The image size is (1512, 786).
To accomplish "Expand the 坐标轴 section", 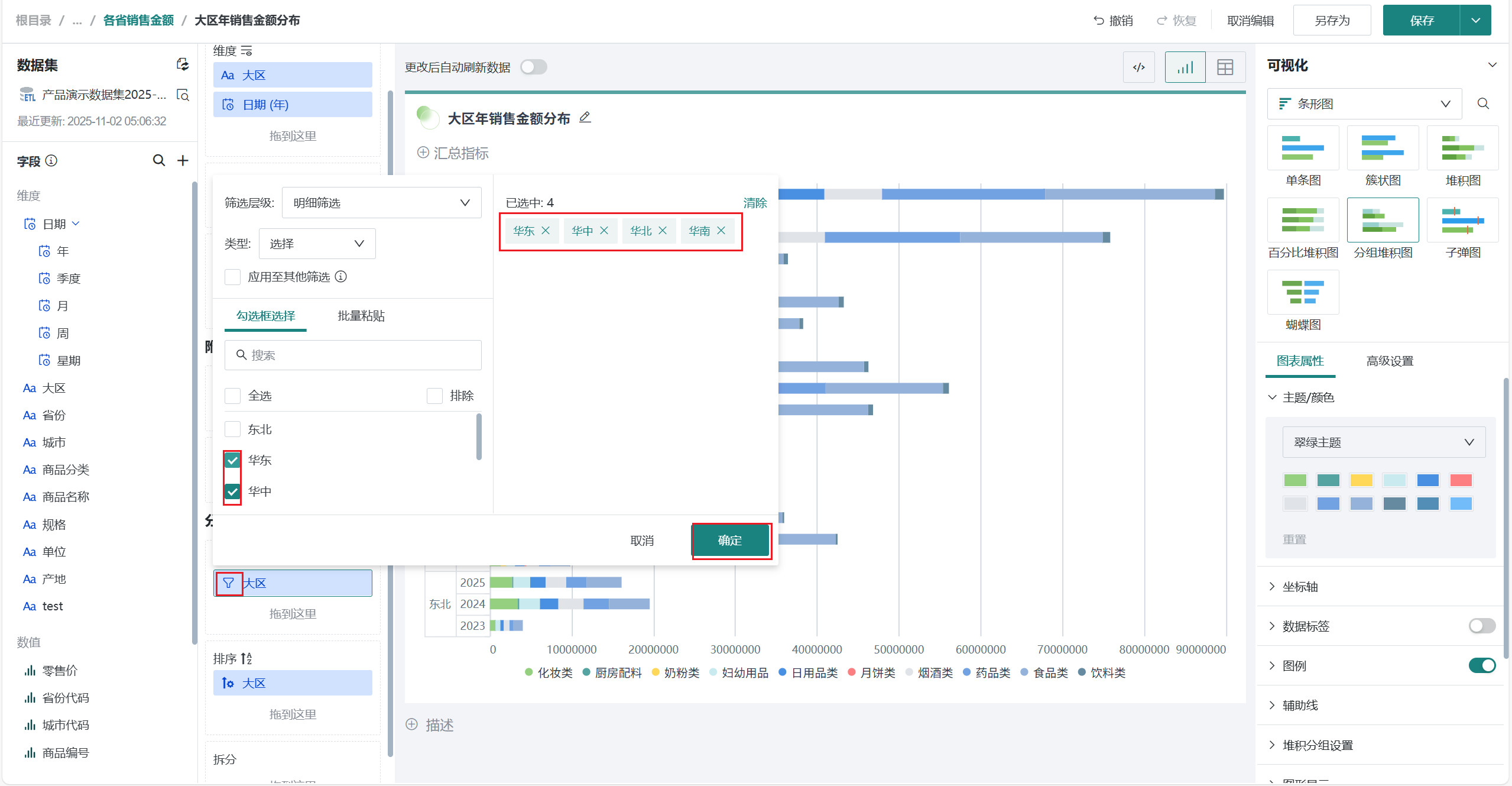I will [x=1300, y=587].
